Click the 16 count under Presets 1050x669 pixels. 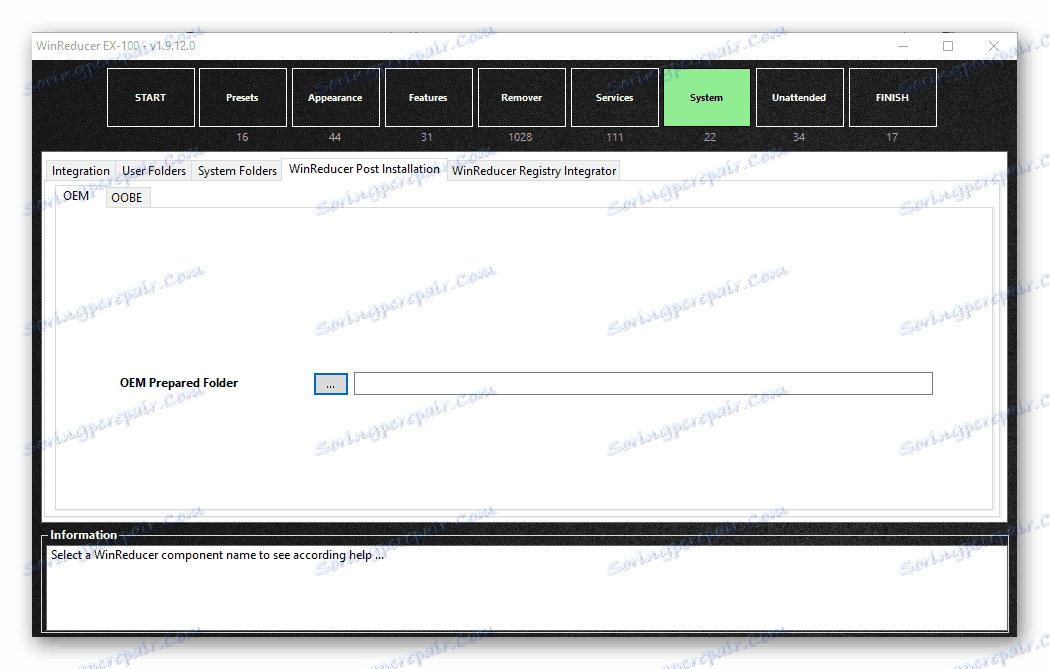point(242,137)
